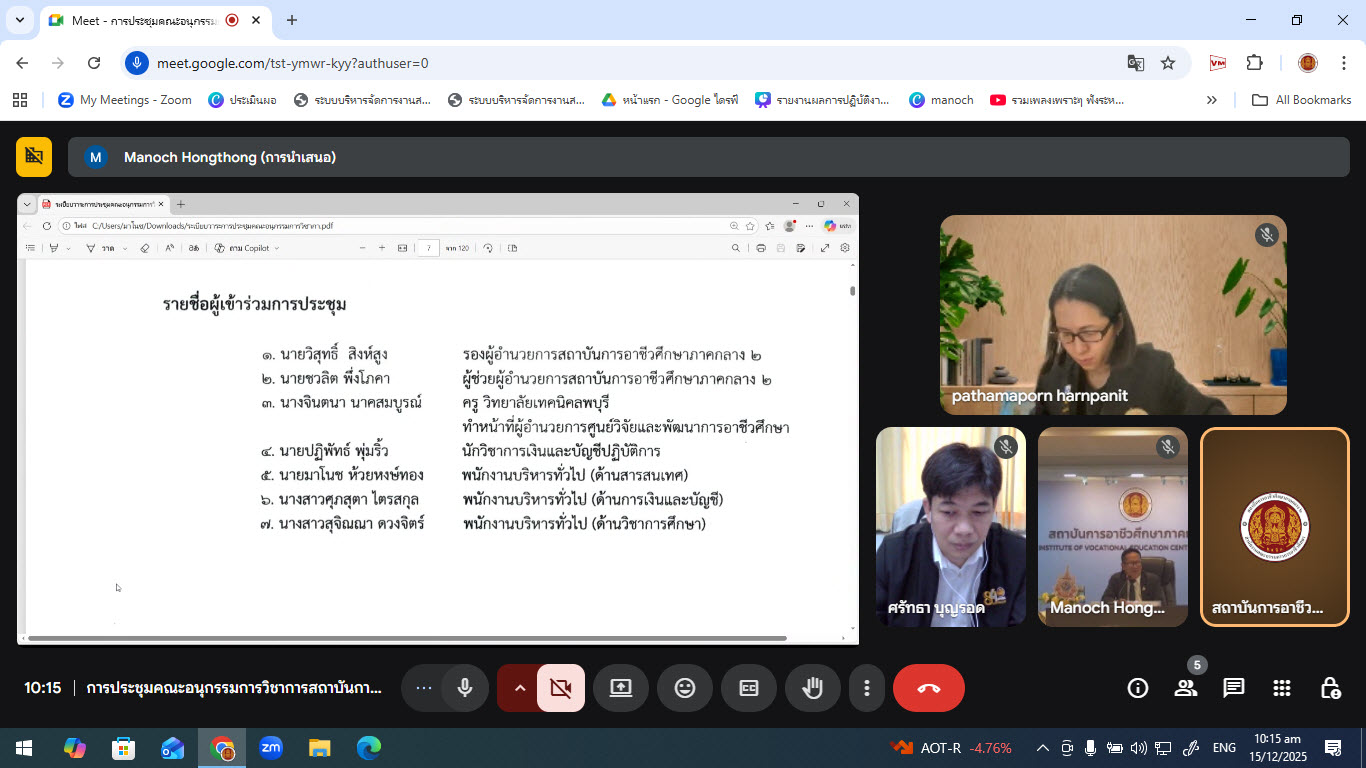Screen dimensions: 1366x768
Task: Click the red leave call button
Action: tap(928, 688)
